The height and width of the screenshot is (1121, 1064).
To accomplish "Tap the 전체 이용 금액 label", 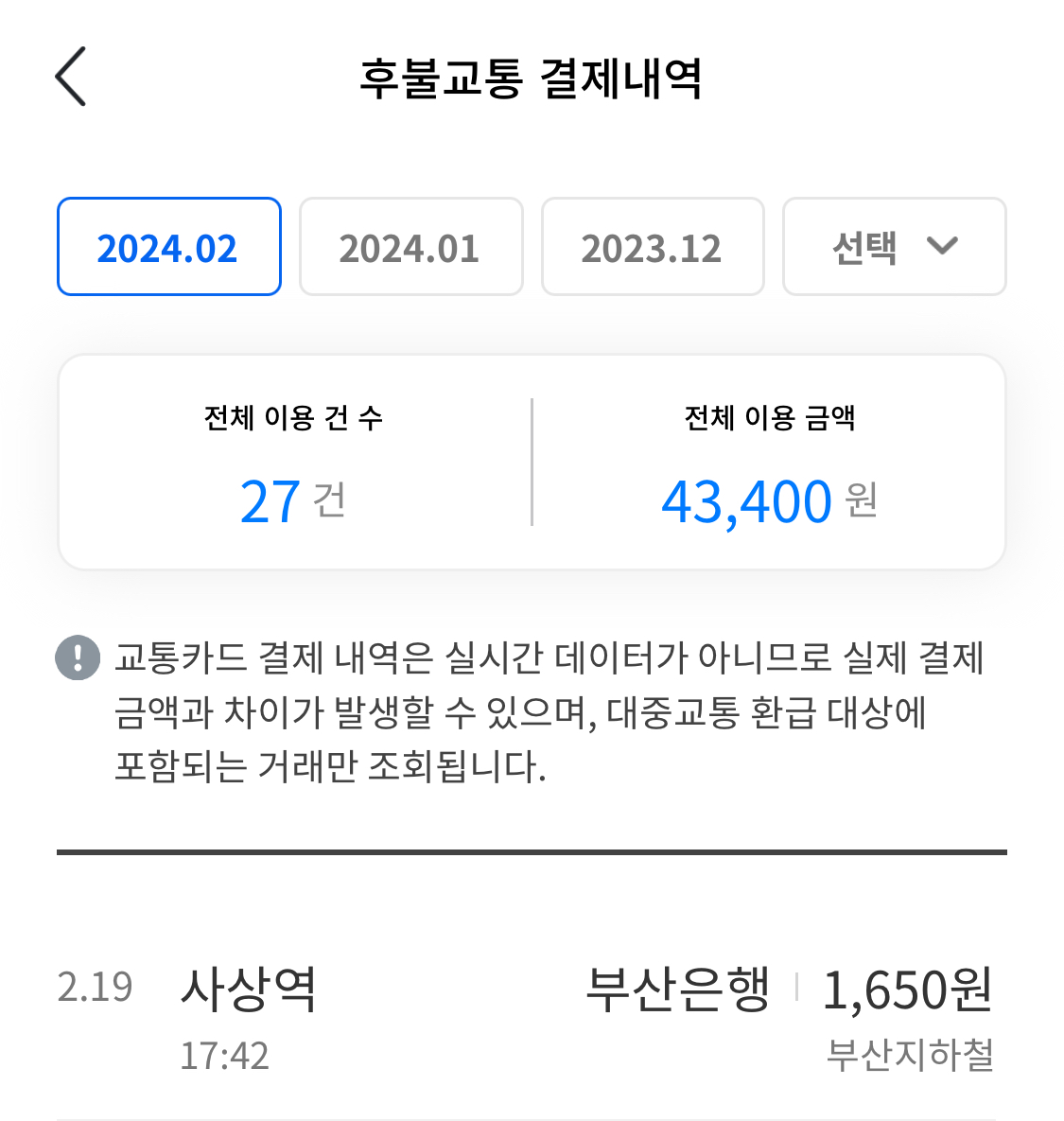I will [x=770, y=417].
